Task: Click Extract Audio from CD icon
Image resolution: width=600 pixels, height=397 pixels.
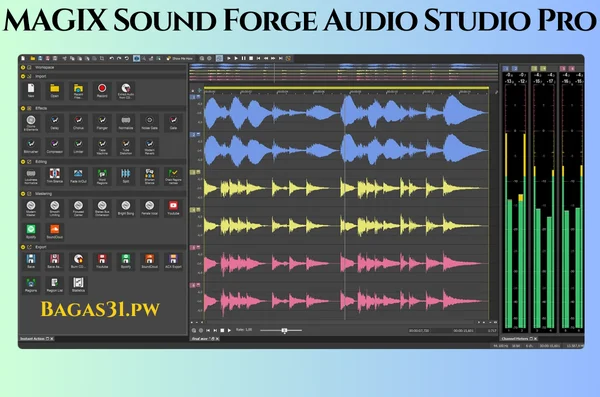Action: tap(126, 90)
